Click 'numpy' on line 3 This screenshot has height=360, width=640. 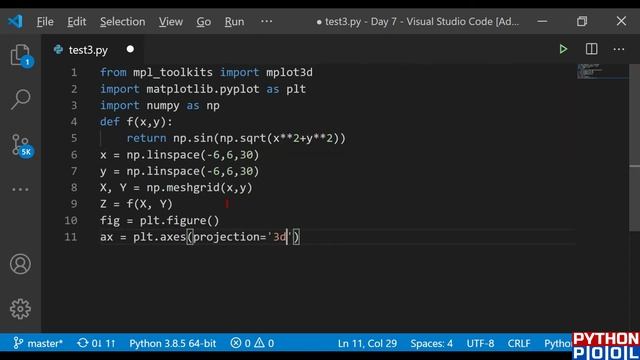tap(163, 106)
